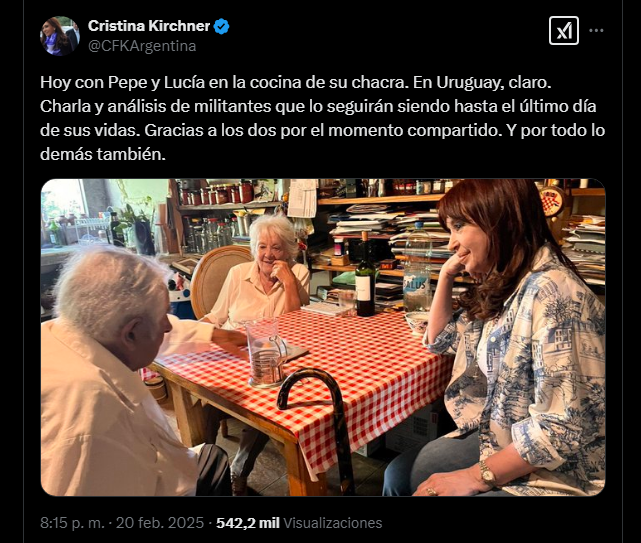Click the 20 feb. 2025 date
Screen dimensions: 641x543
click(x=160, y=523)
